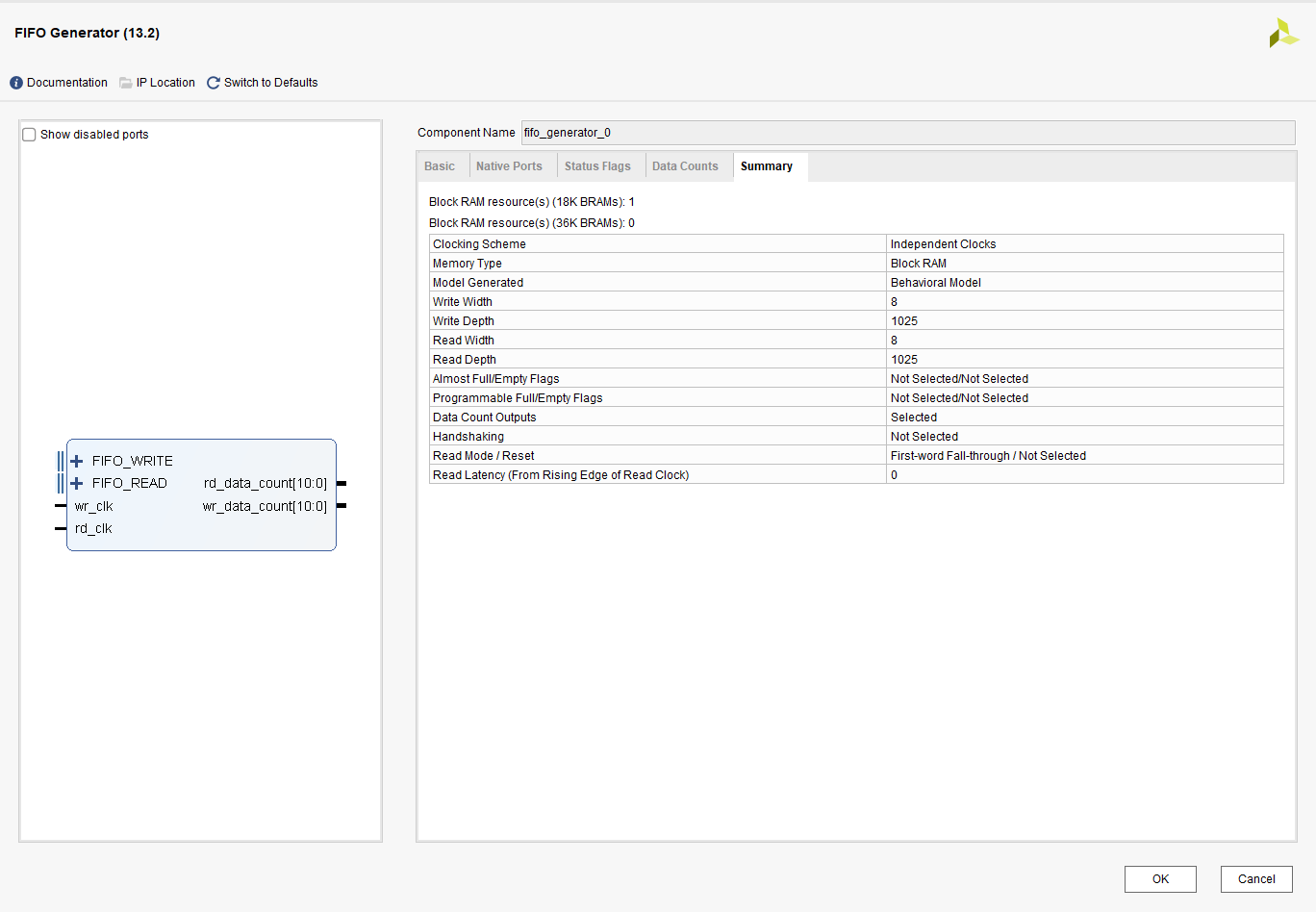
Task: Select the Data Counts tab
Action: [x=685, y=166]
